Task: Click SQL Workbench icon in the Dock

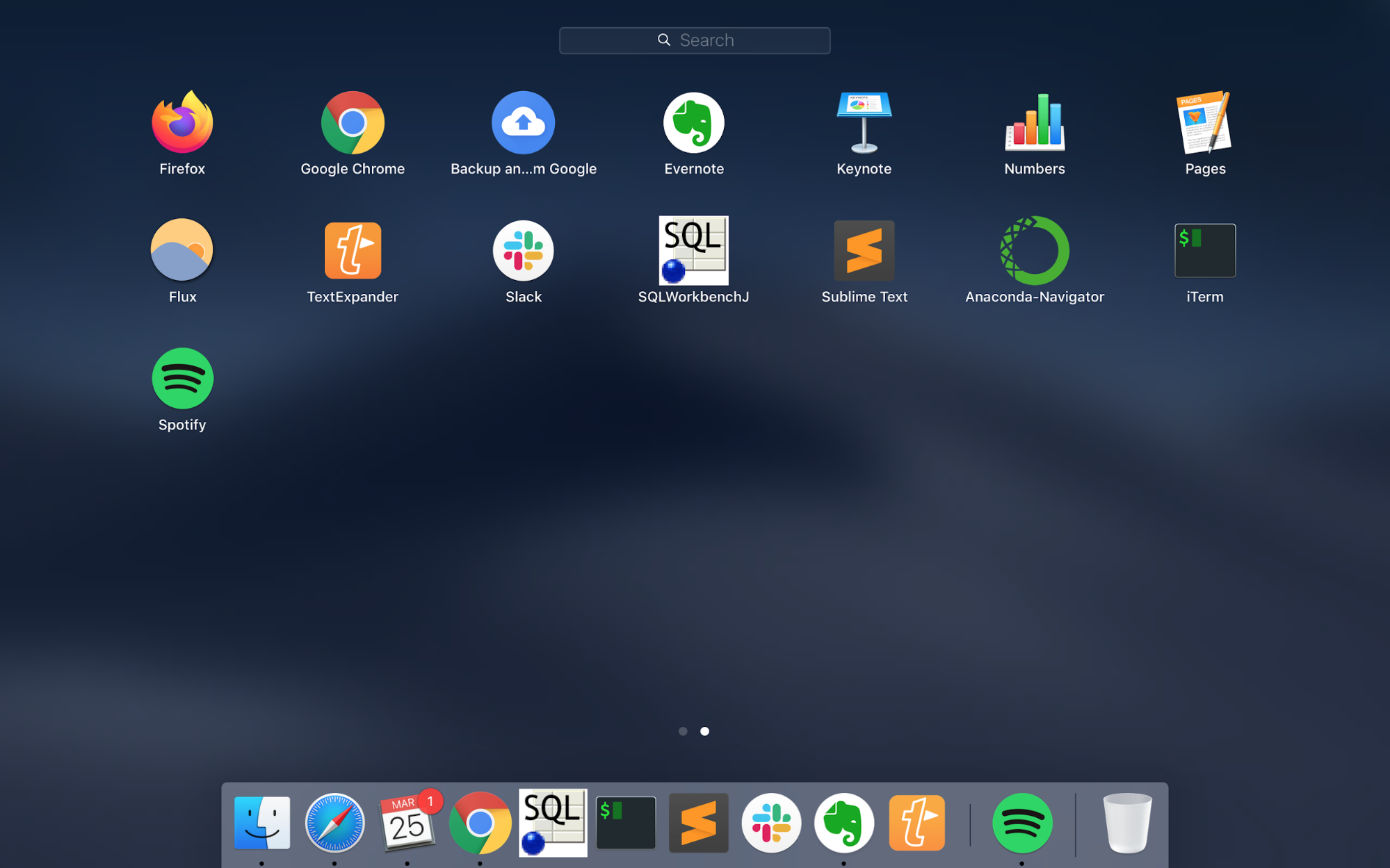Action: pos(553,823)
